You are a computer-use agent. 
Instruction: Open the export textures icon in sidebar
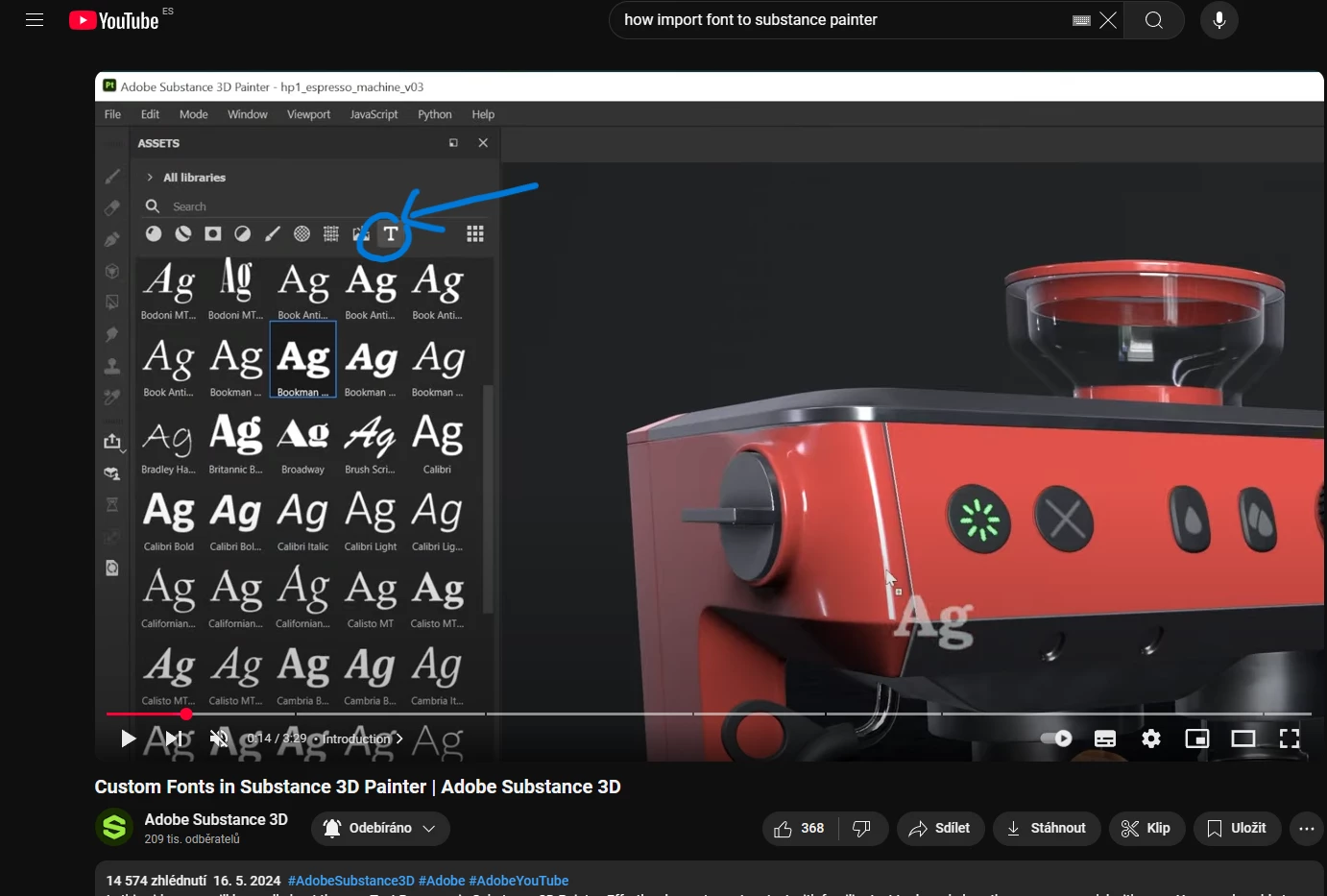pyautogui.click(x=112, y=442)
